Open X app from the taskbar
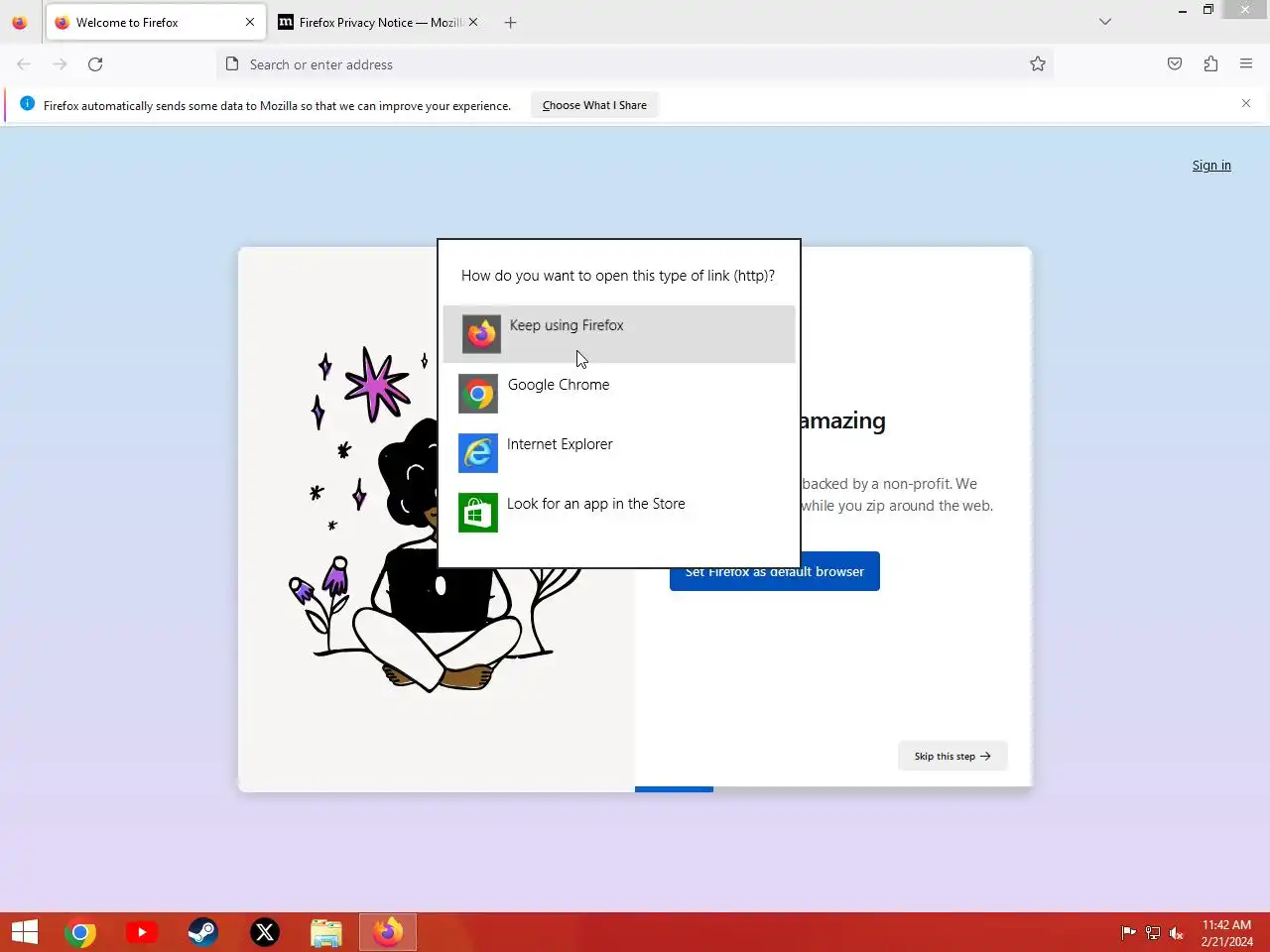This screenshot has height=952, width=1270. [265, 932]
